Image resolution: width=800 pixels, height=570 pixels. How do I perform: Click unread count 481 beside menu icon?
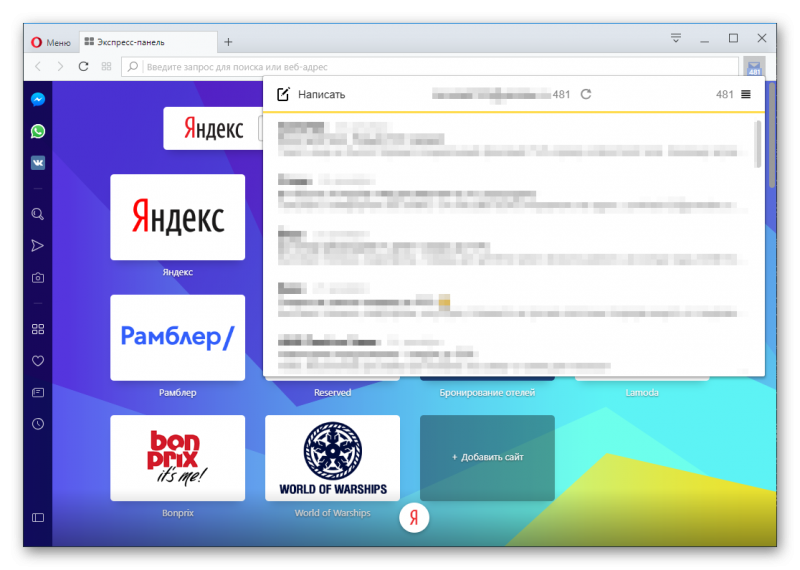(724, 94)
